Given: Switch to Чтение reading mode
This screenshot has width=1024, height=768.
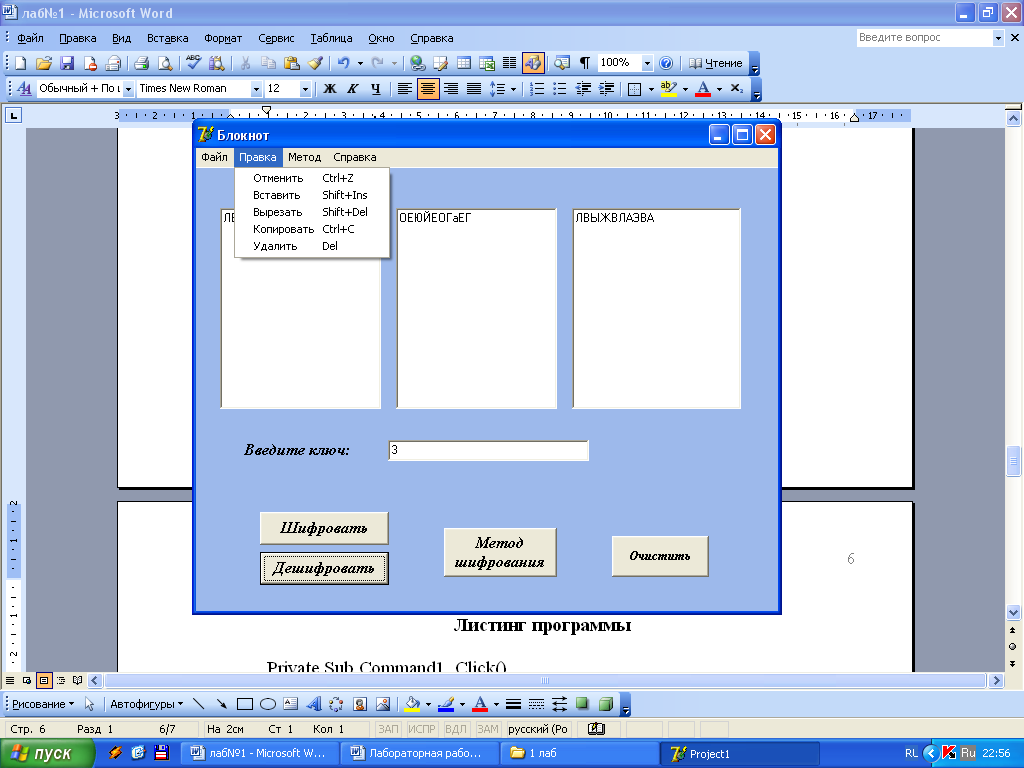Looking at the screenshot, I should click(716, 63).
